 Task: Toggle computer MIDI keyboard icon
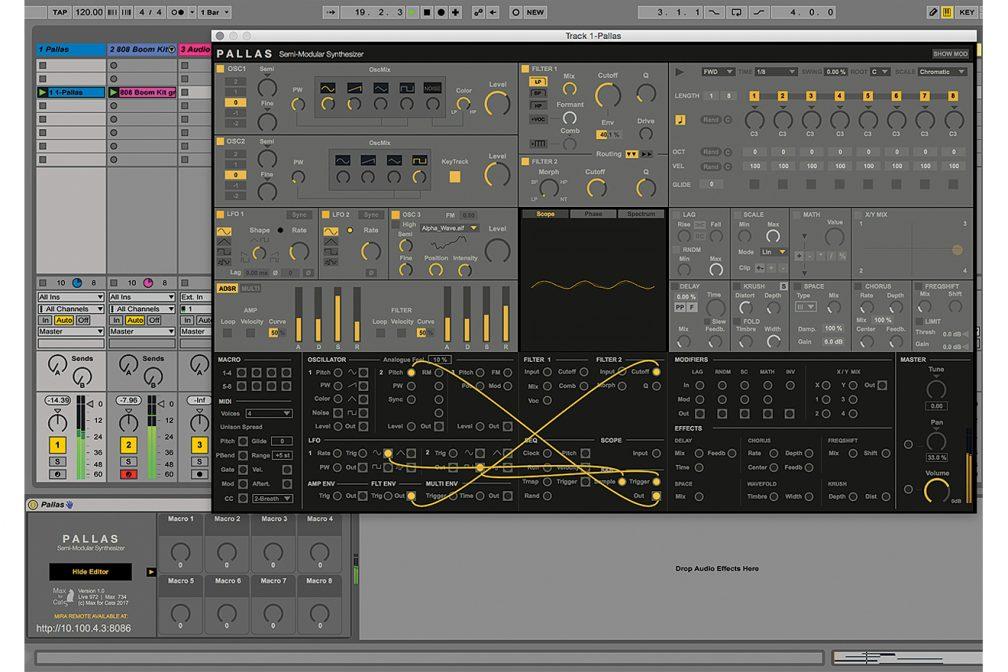pyautogui.click(x=947, y=12)
